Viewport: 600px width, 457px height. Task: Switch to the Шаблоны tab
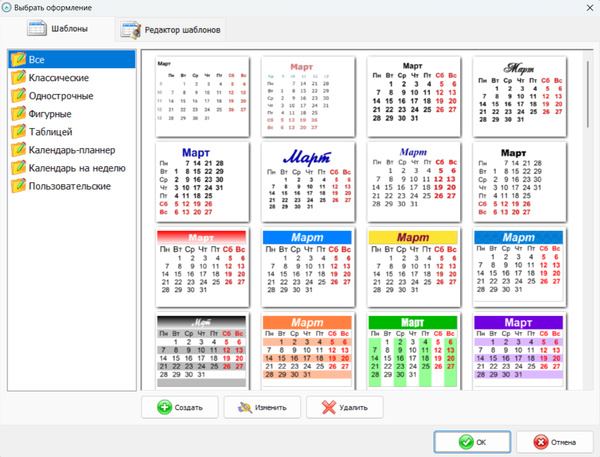pyautogui.click(x=57, y=29)
